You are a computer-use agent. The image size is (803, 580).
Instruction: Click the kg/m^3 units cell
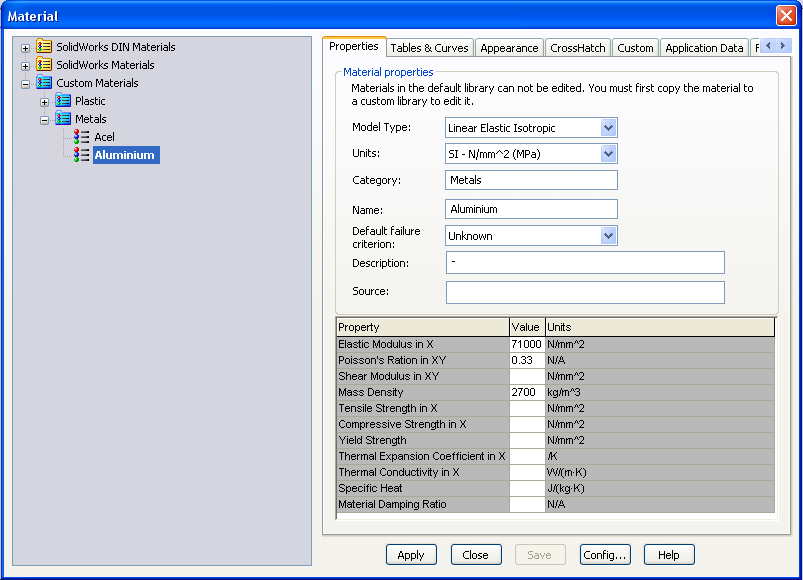(x=660, y=392)
